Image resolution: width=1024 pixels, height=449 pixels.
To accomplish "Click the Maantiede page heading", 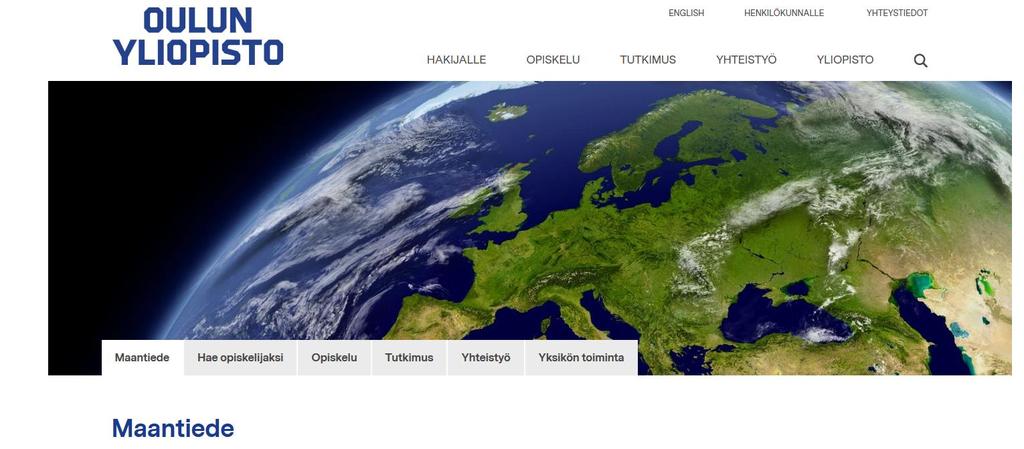I will pyautogui.click(x=173, y=429).
